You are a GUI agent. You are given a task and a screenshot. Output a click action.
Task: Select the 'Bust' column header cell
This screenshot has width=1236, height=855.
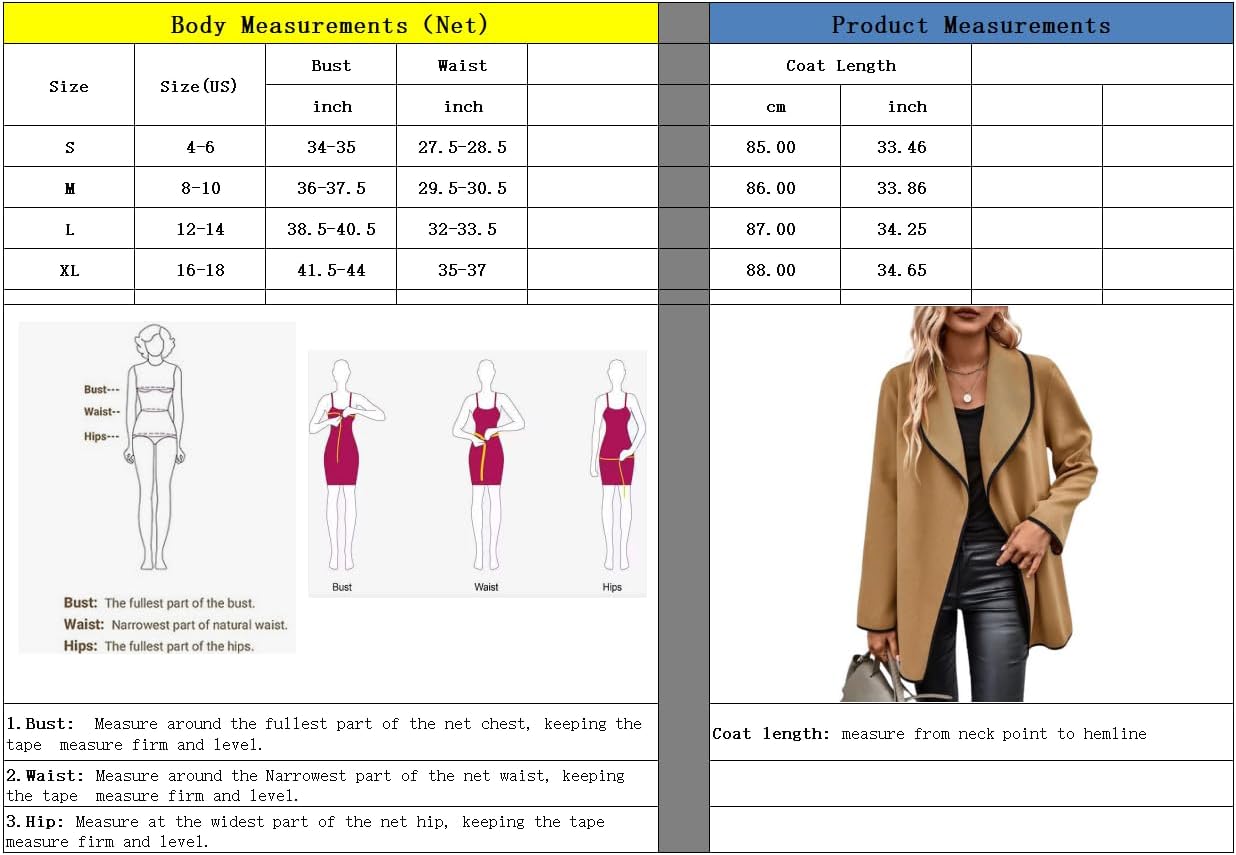coord(331,65)
